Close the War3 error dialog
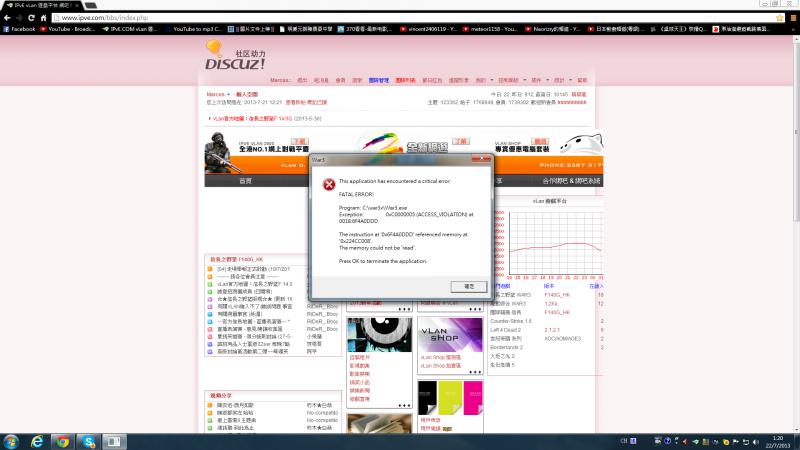Image resolution: width=800 pixels, height=450 pixels. click(481, 159)
